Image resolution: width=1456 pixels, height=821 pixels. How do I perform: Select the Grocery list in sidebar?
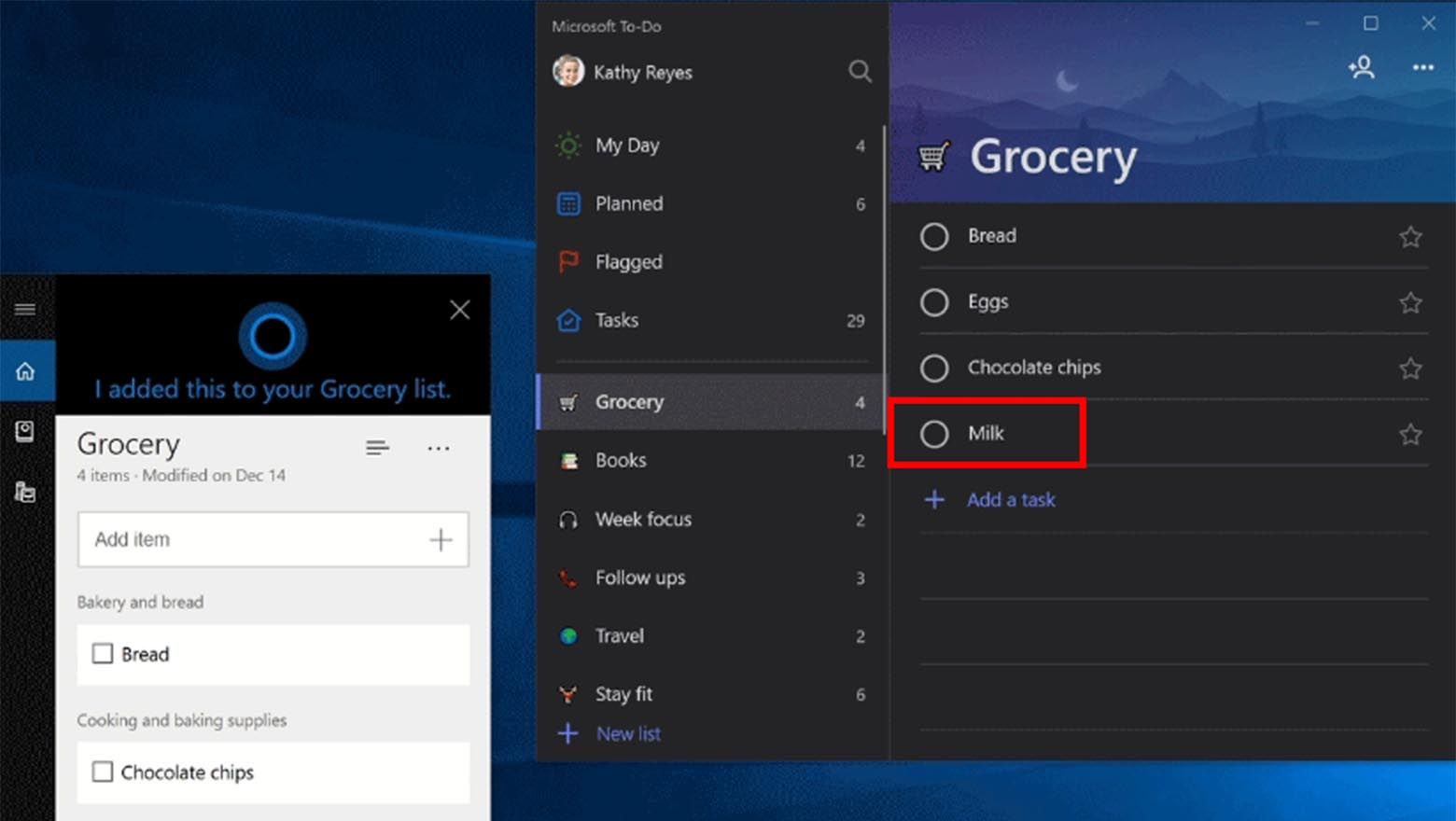tap(711, 402)
